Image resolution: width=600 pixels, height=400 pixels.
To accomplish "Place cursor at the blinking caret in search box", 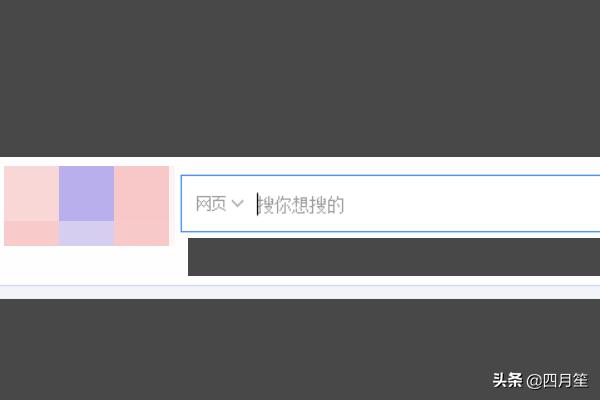I will pyautogui.click(x=257, y=204).
